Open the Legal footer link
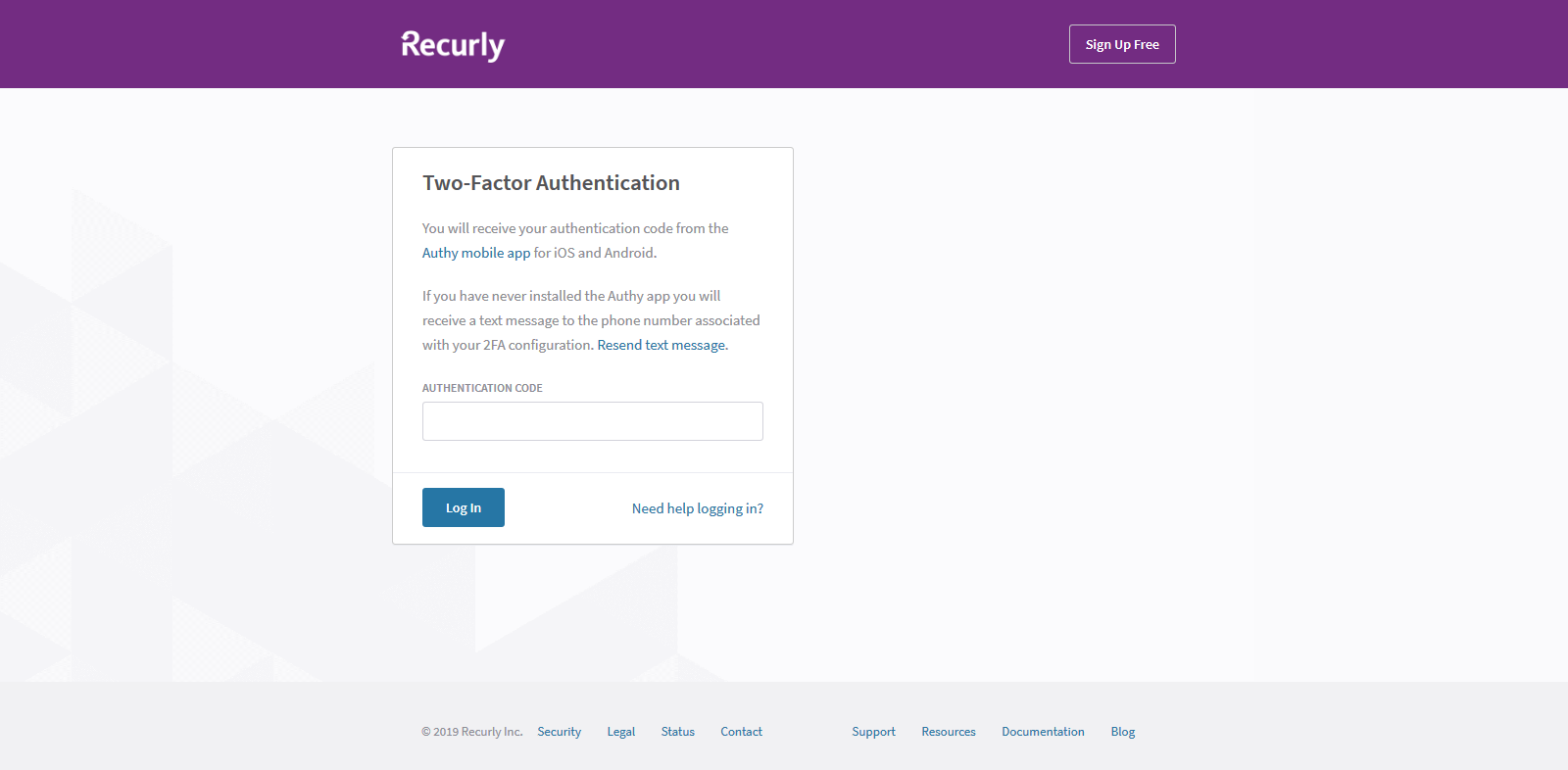Image resolution: width=1568 pixels, height=770 pixels. coord(621,732)
